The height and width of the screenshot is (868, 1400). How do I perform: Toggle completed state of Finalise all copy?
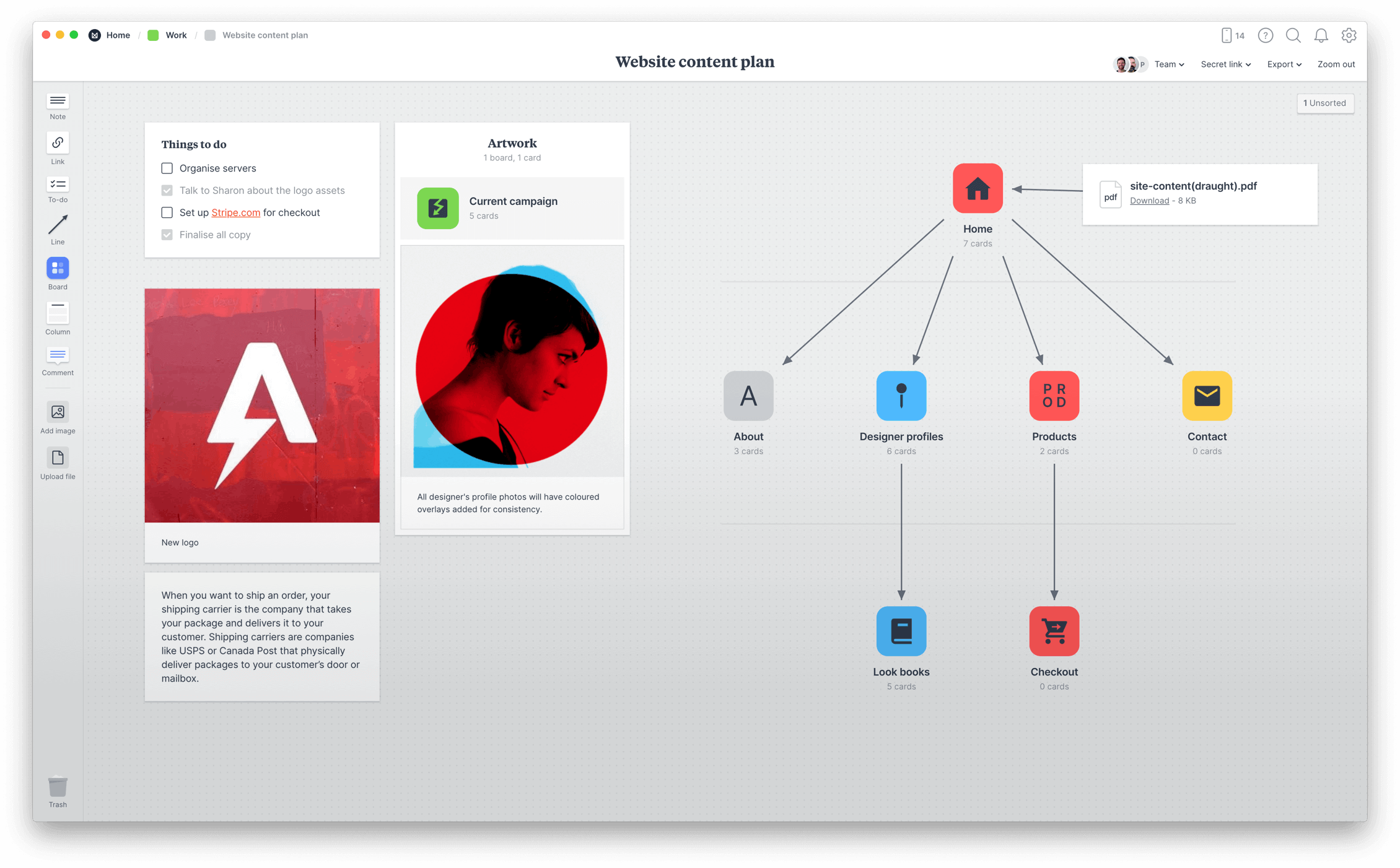pos(167,234)
